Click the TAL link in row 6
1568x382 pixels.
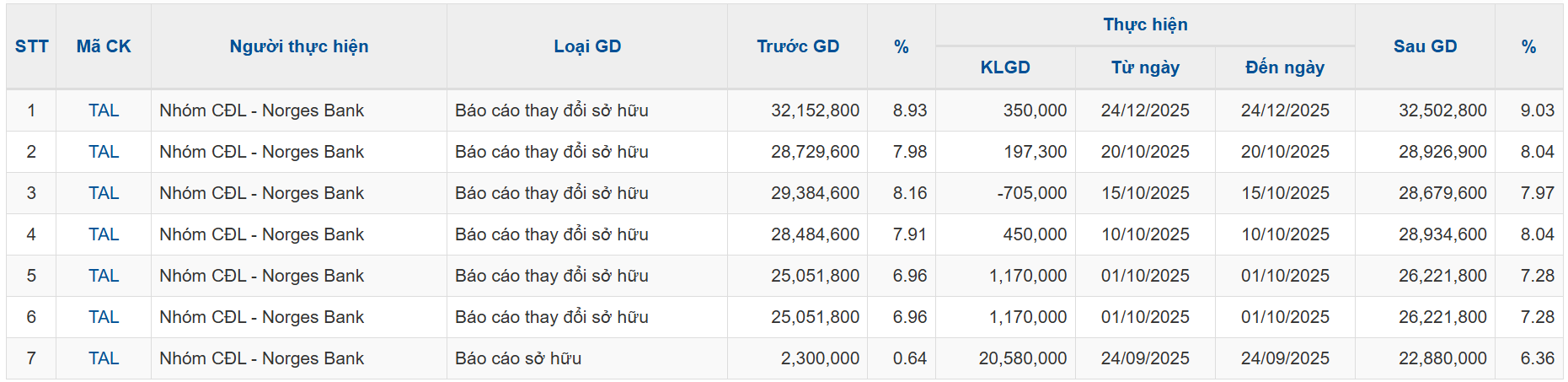point(104,317)
